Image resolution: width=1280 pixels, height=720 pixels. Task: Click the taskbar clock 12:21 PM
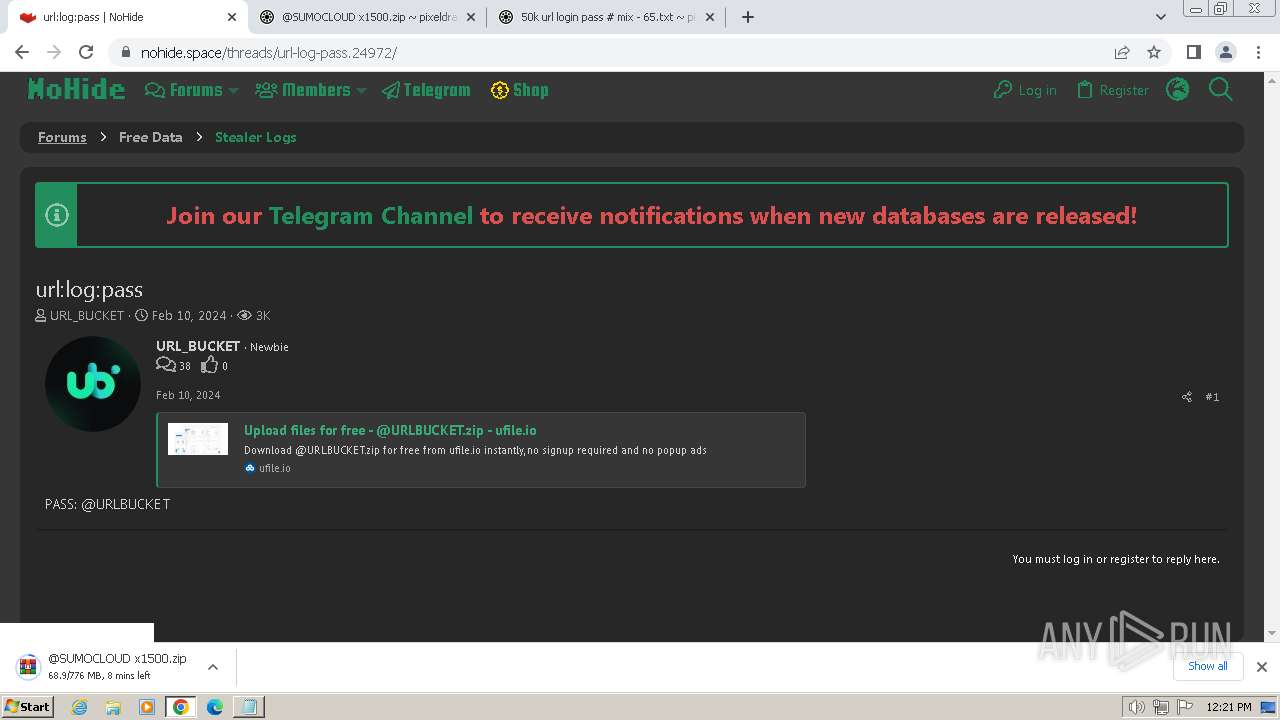coord(1229,707)
